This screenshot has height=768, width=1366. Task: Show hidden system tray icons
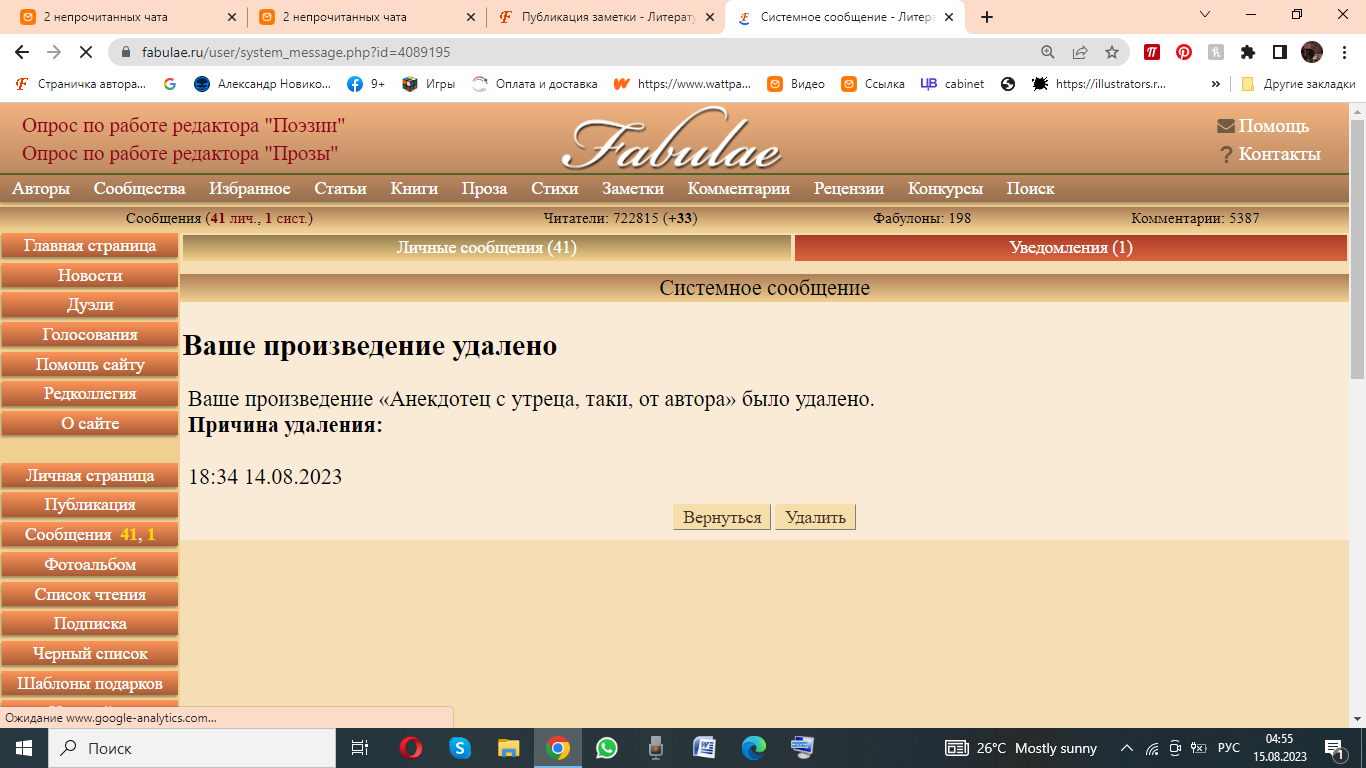[x=1127, y=748]
